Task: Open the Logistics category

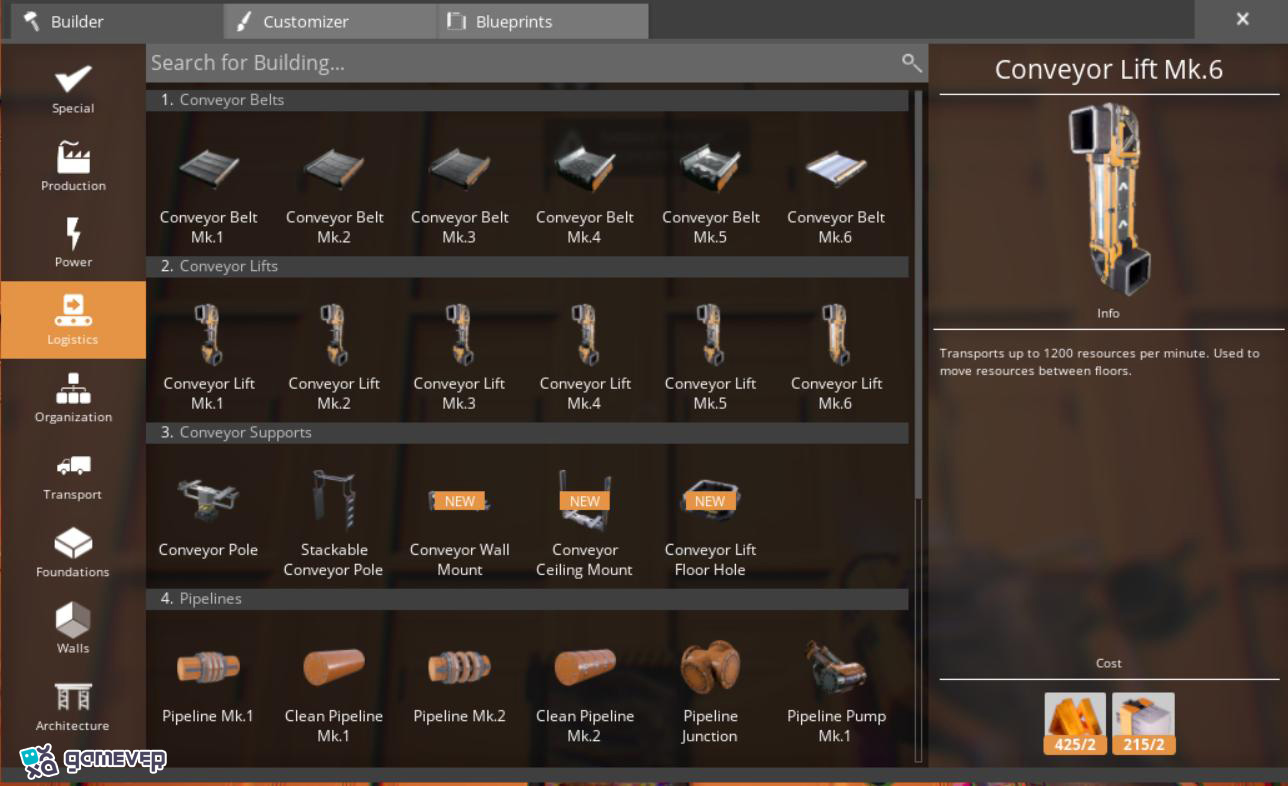Action: click(x=73, y=320)
